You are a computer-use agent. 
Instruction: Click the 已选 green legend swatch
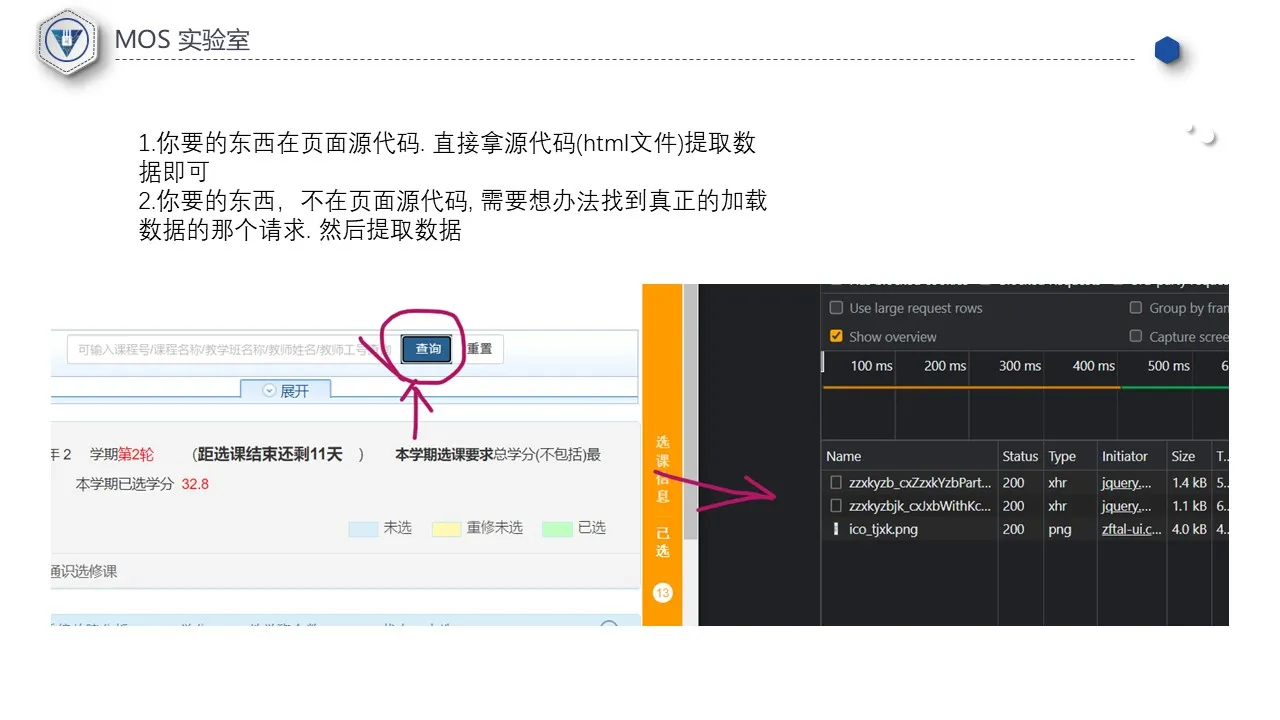point(557,529)
